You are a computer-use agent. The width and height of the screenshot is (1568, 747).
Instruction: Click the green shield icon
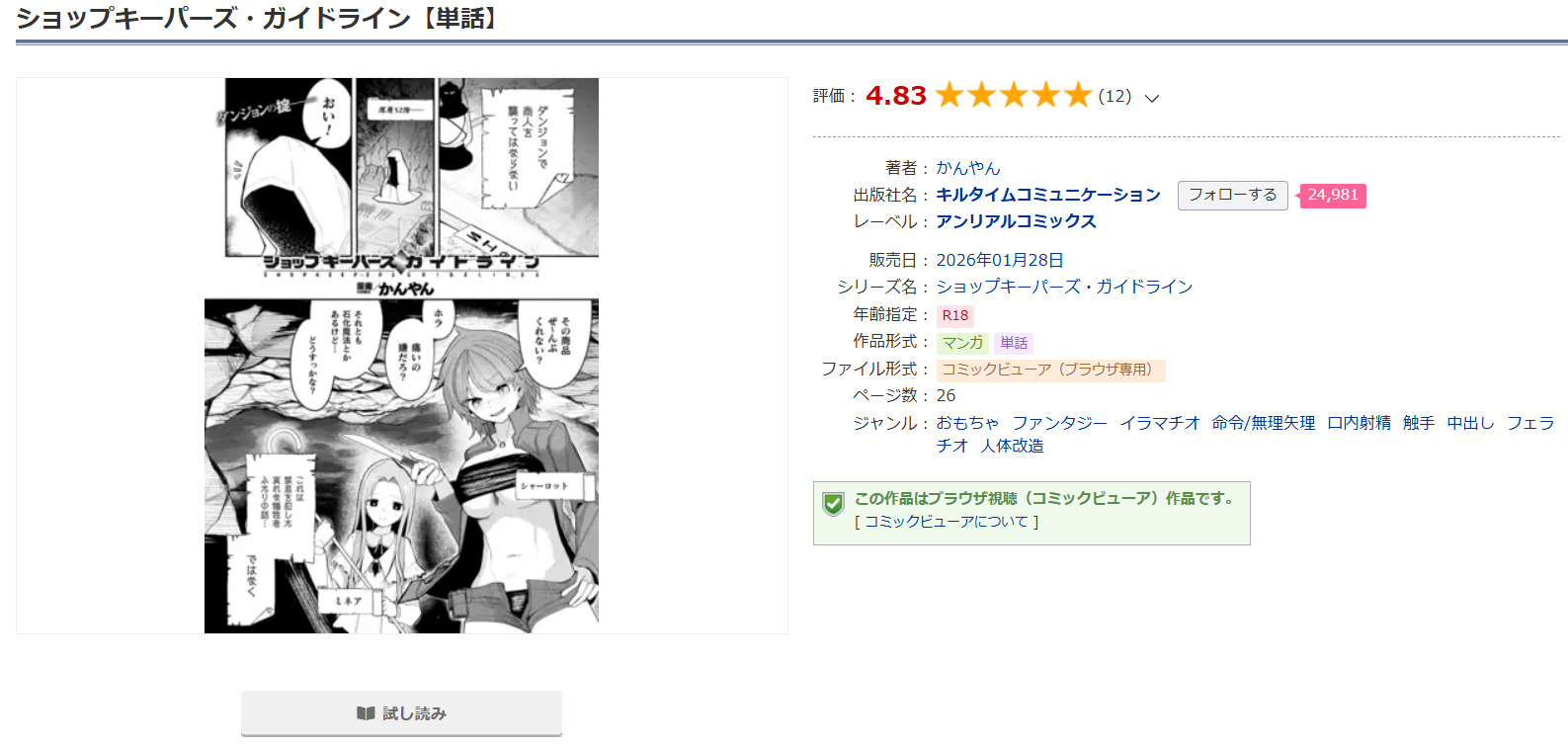[833, 504]
